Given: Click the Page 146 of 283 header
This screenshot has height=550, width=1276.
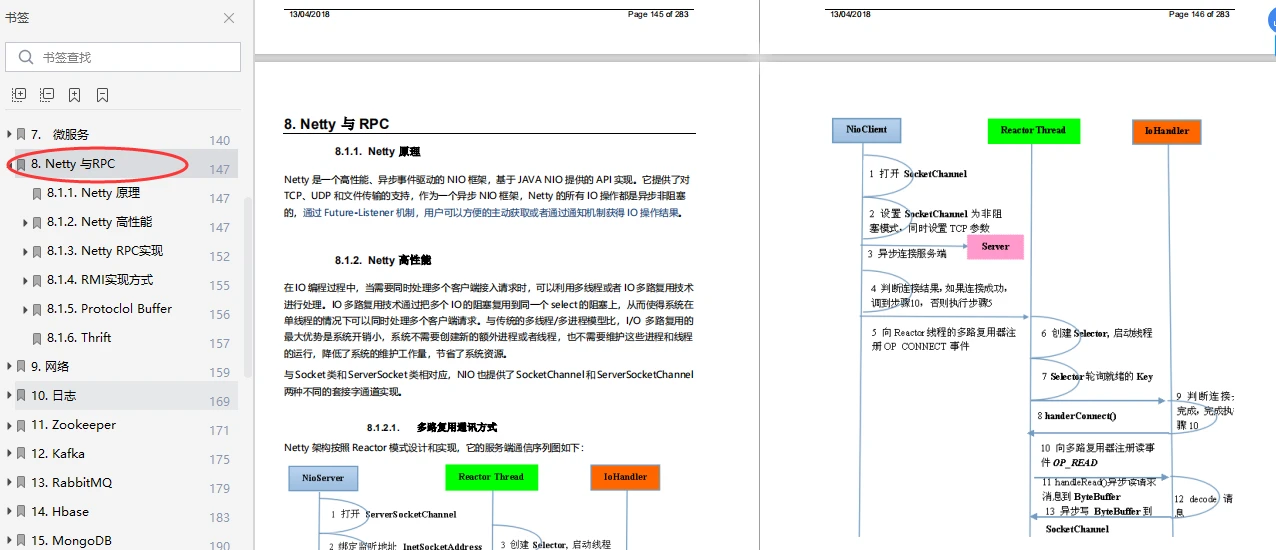Looking at the screenshot, I should coord(1199,14).
